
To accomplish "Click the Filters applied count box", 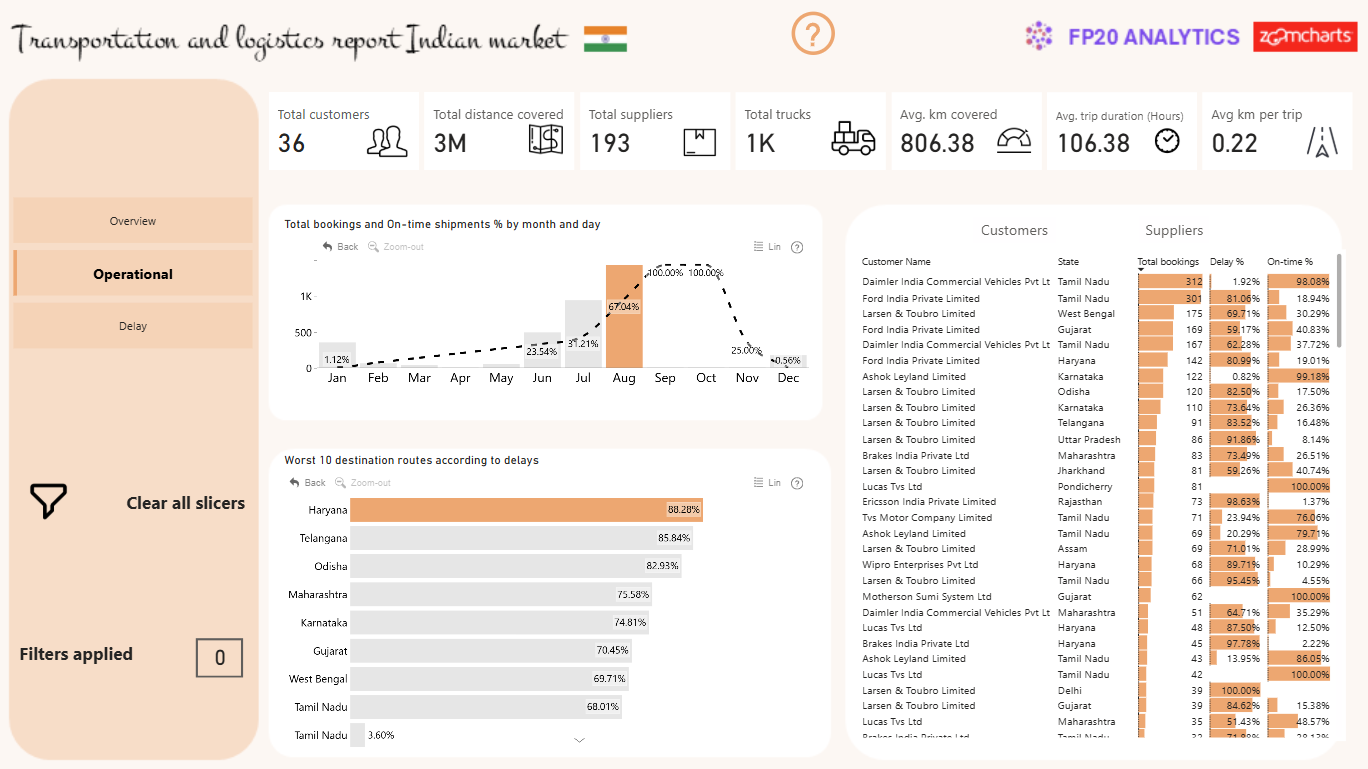I will coord(219,657).
